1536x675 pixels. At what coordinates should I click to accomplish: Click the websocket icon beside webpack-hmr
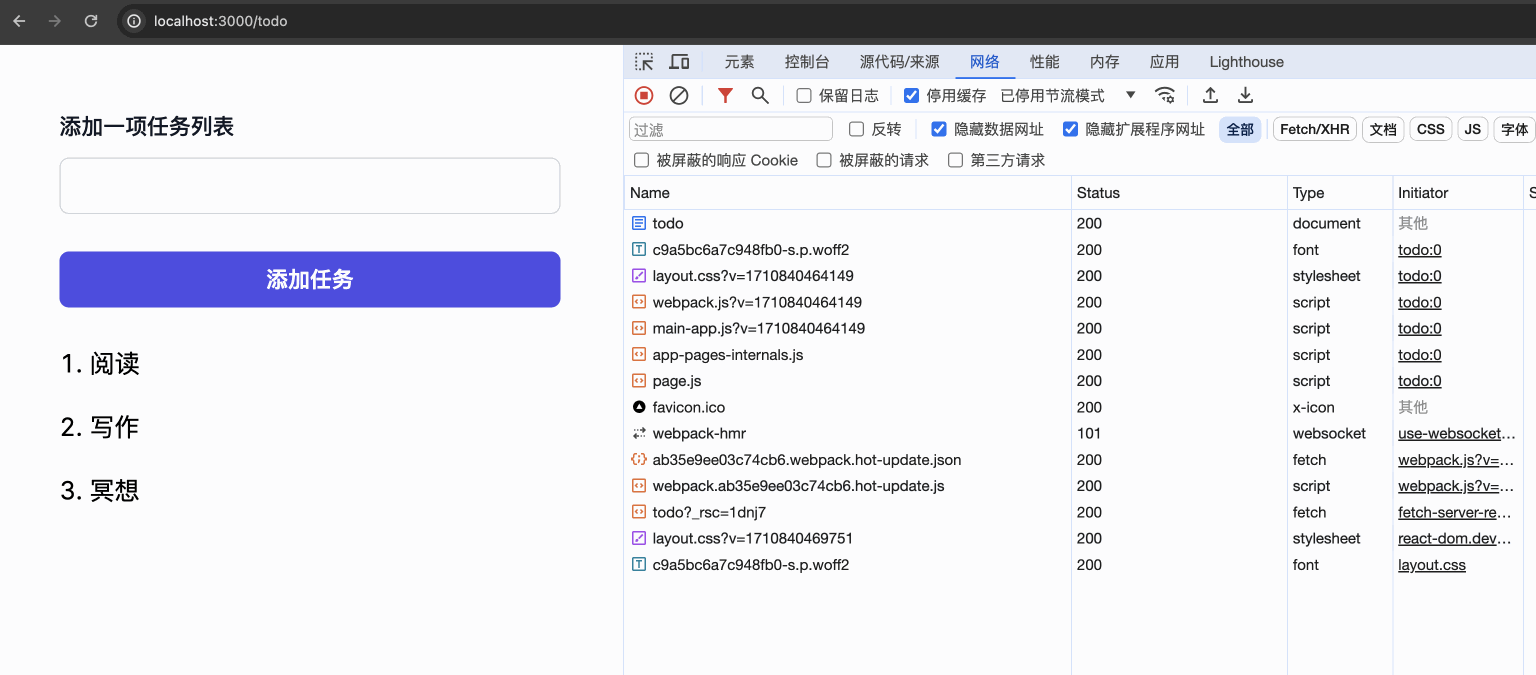pos(639,433)
